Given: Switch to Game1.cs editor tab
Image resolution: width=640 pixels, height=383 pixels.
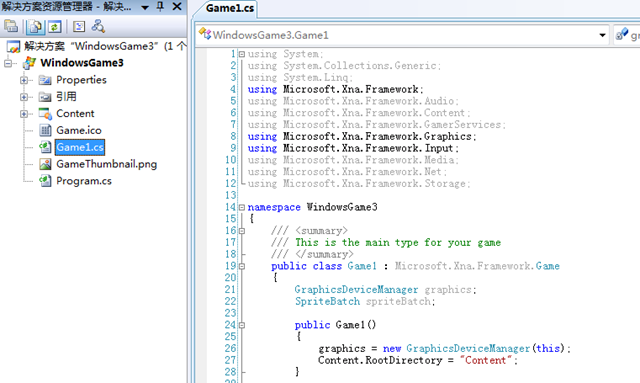Looking at the screenshot, I should [229, 8].
